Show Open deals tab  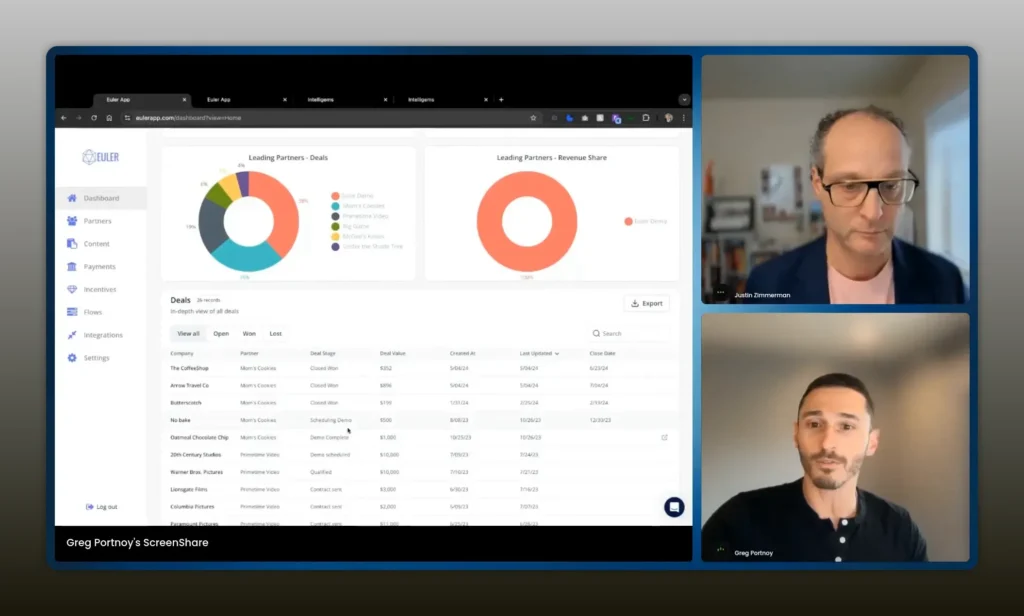(x=220, y=334)
